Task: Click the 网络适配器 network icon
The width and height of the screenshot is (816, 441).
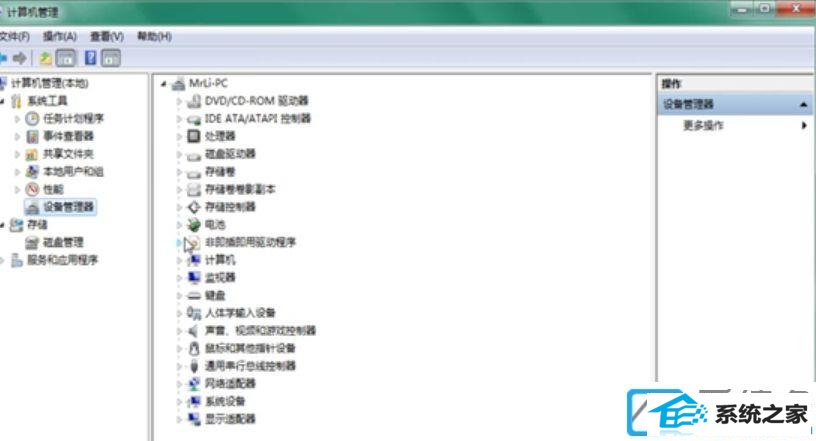Action: 194,384
